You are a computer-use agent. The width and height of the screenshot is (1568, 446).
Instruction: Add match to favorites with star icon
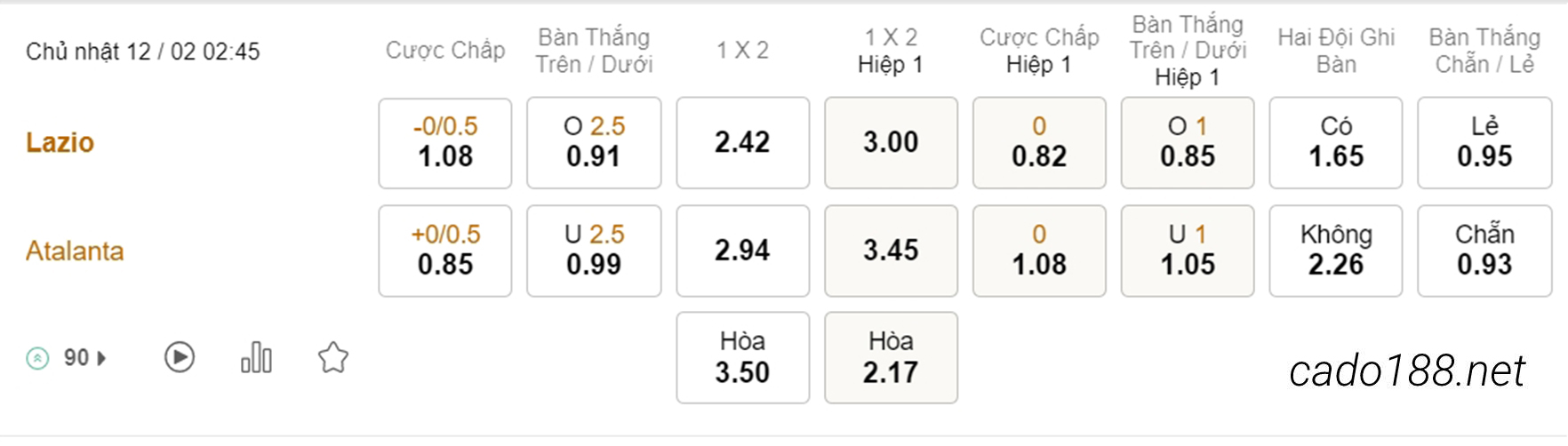[333, 357]
